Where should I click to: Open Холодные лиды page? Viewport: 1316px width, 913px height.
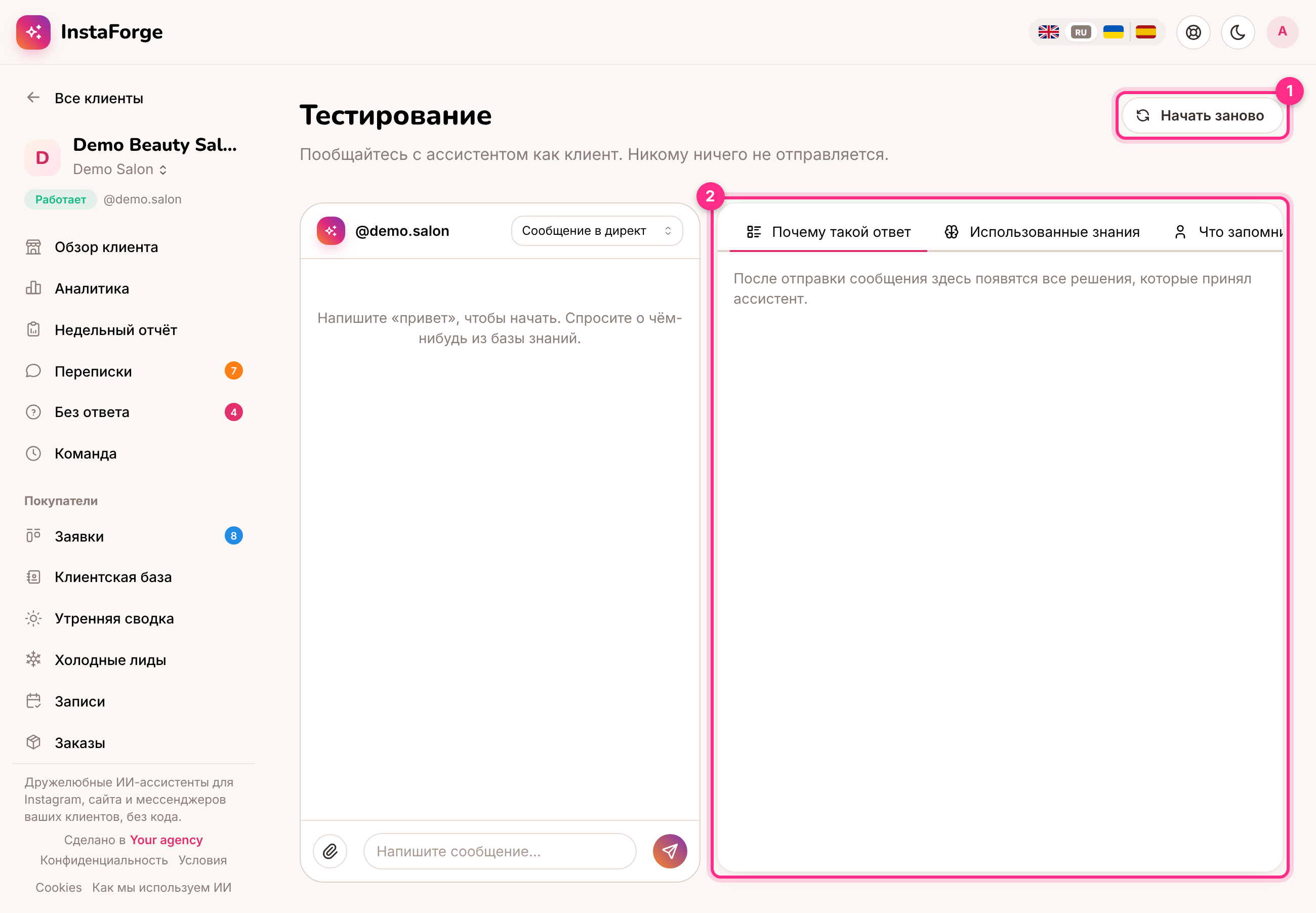(x=134, y=659)
